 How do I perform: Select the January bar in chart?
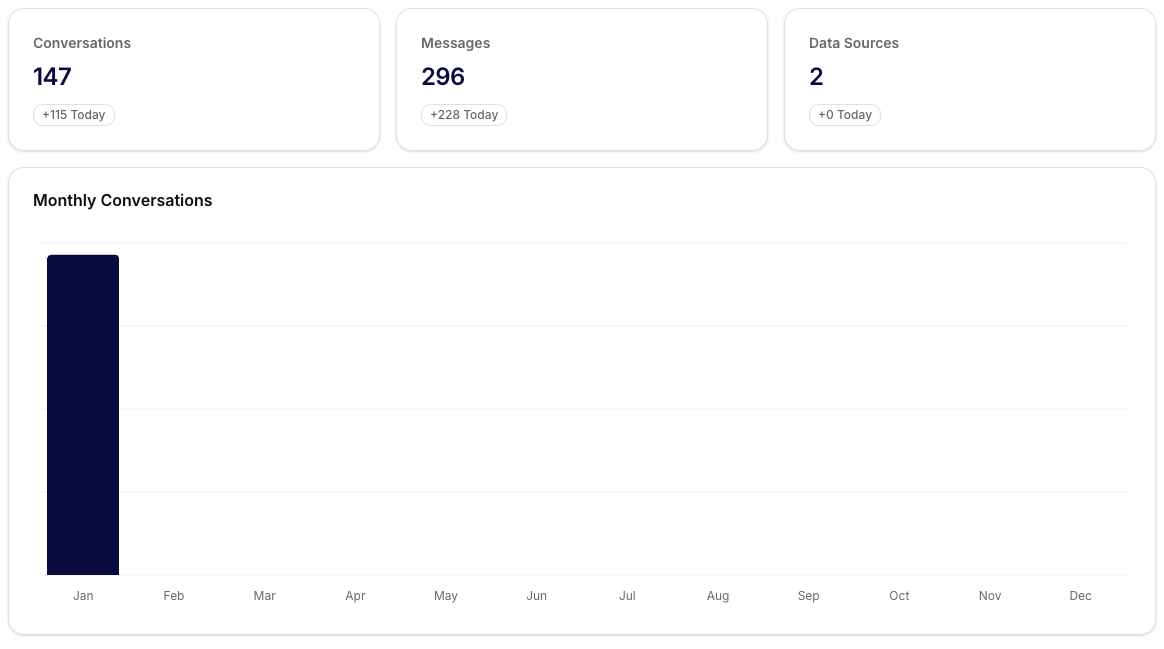click(x=83, y=415)
